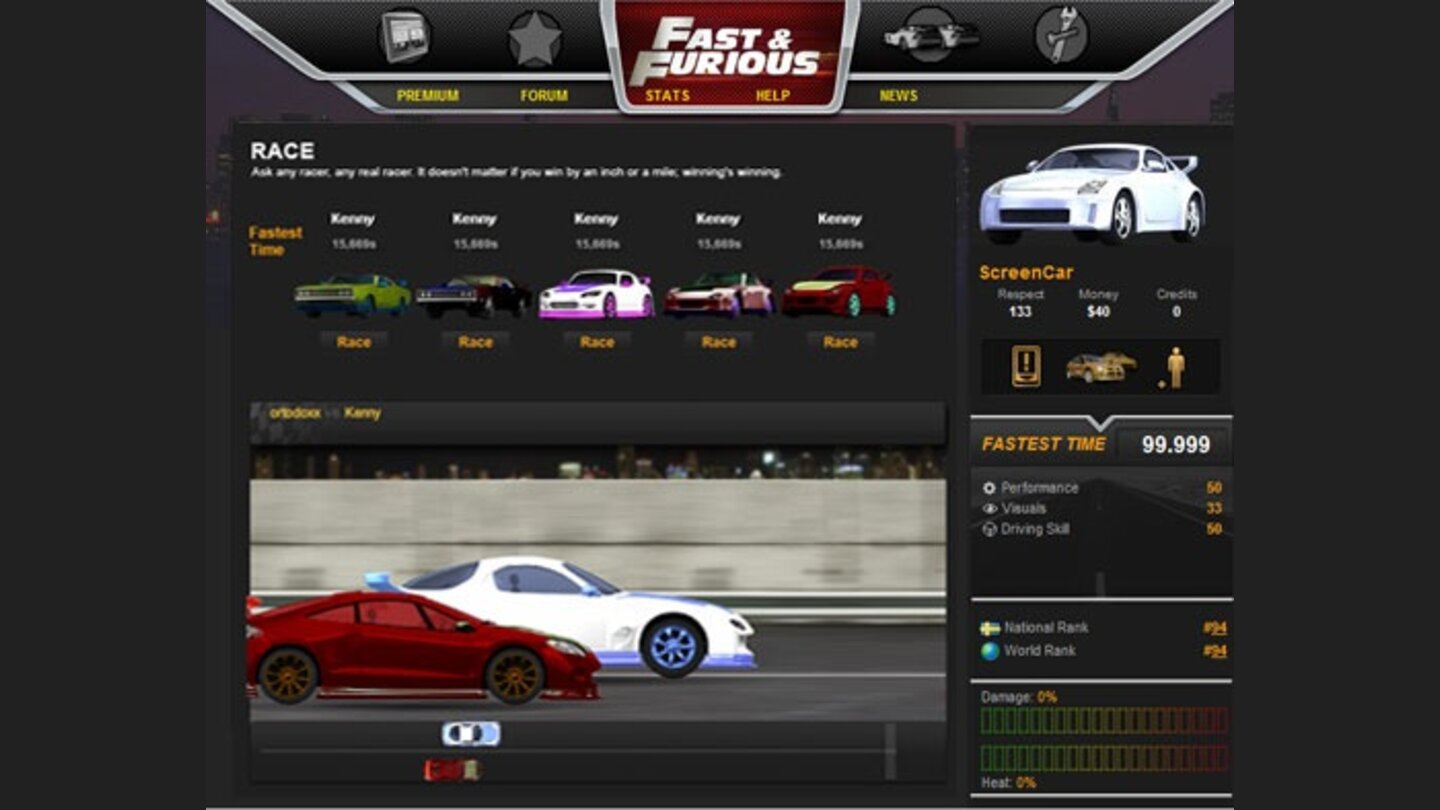Click the Fastest Time label beside opponents

point(275,241)
